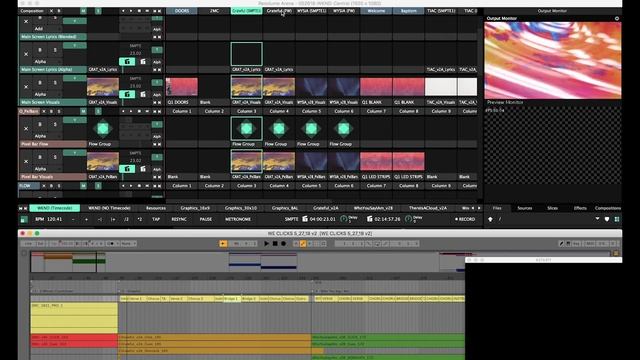Click the SMPTE lock on Pixel Bar Visuals layer
640x360 pixels.
pyautogui.click(x=127, y=169)
